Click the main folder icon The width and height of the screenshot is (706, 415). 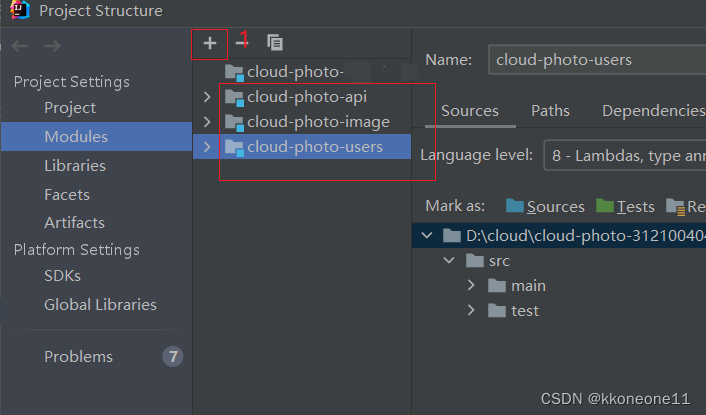[497, 285]
